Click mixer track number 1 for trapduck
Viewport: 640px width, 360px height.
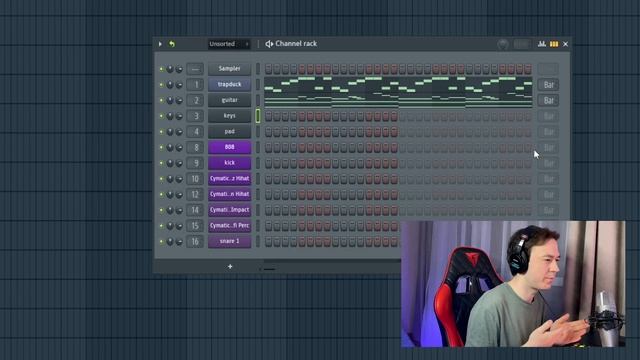tap(195, 84)
